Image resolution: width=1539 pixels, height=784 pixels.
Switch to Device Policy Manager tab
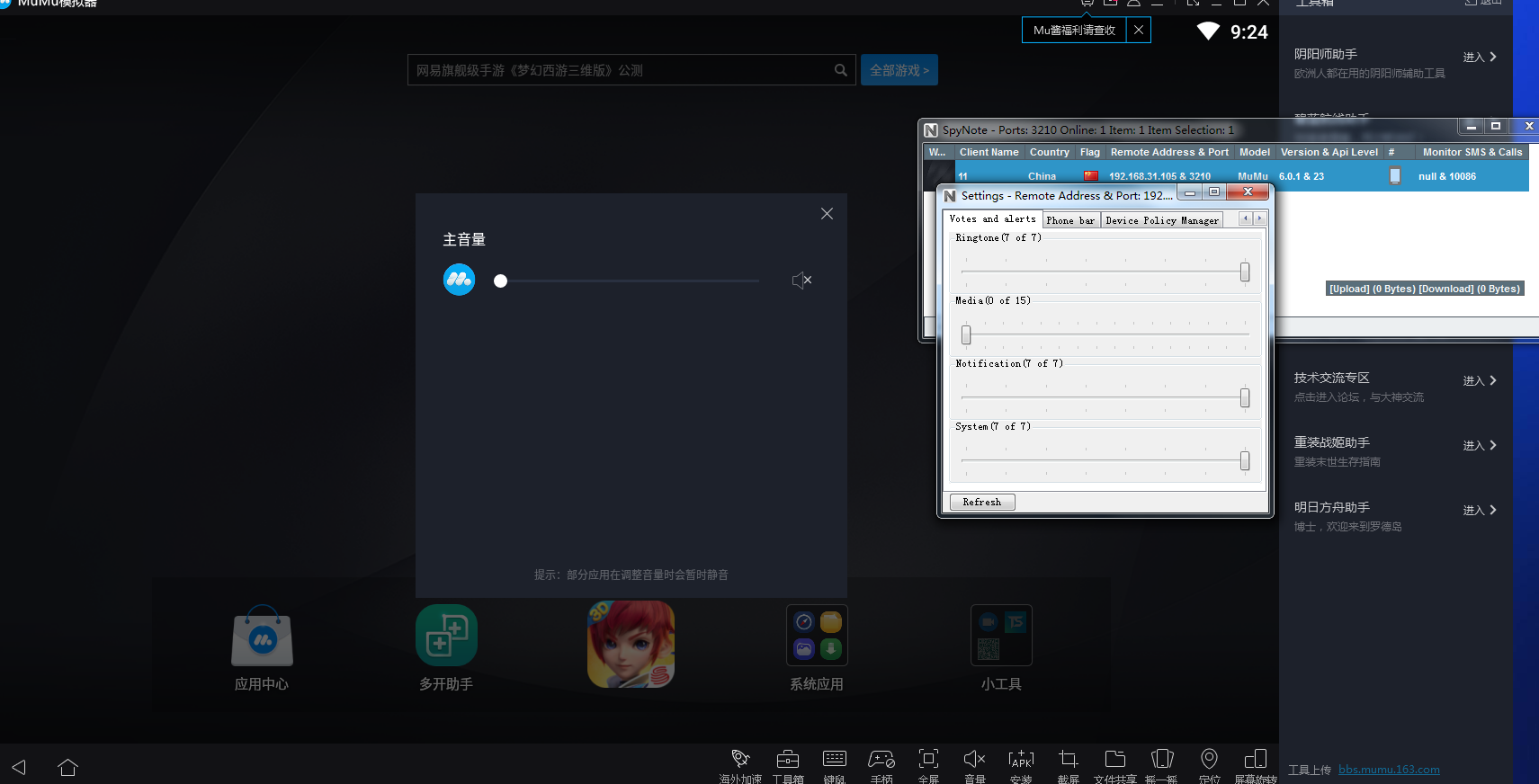pos(1162,220)
